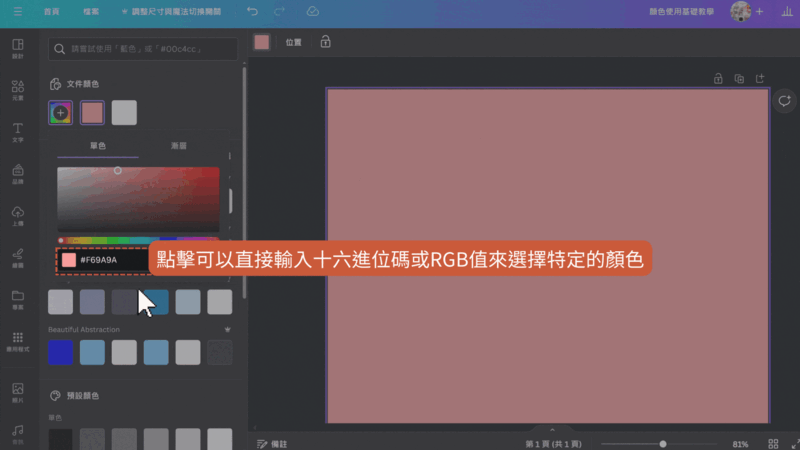Image resolution: width=800 pixels, height=450 pixels.
Task: Click the color search input box
Action: [x=146, y=48]
